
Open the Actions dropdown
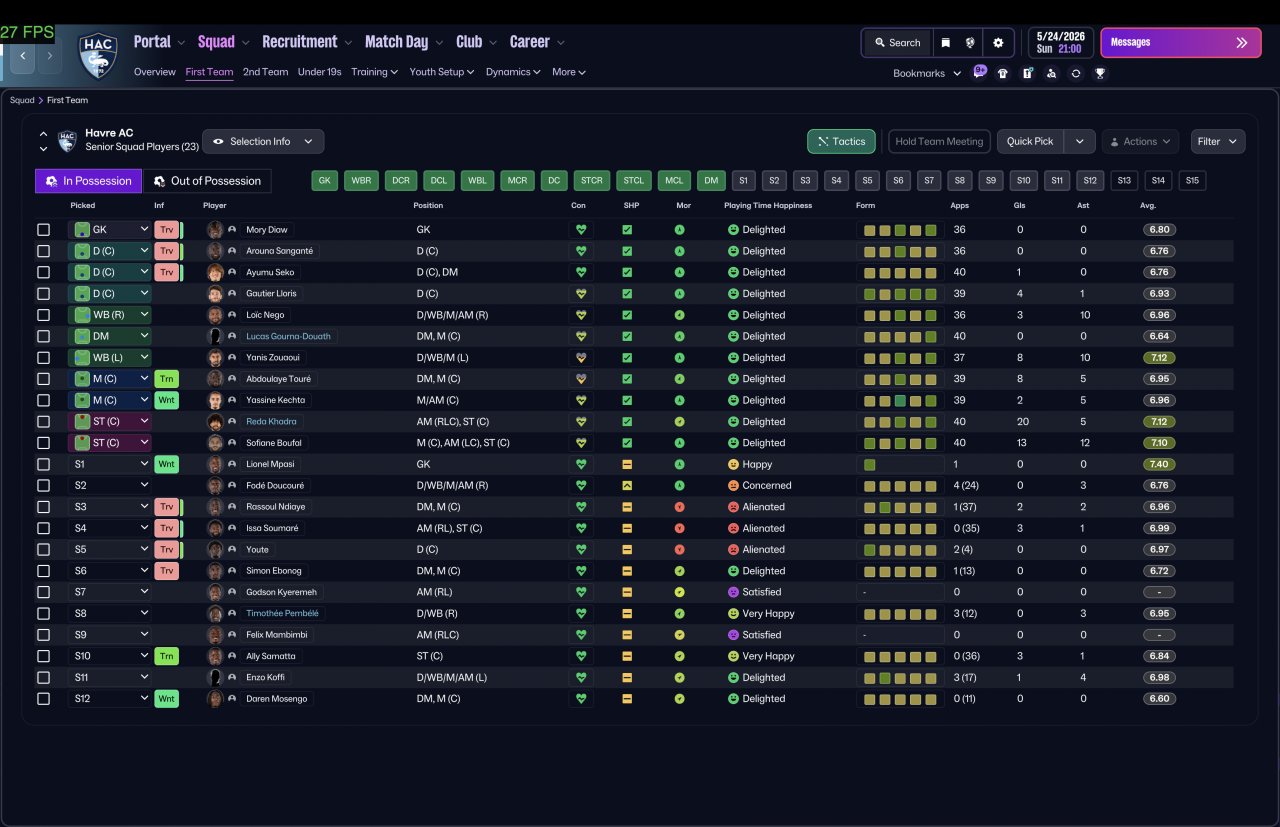pyautogui.click(x=1140, y=141)
